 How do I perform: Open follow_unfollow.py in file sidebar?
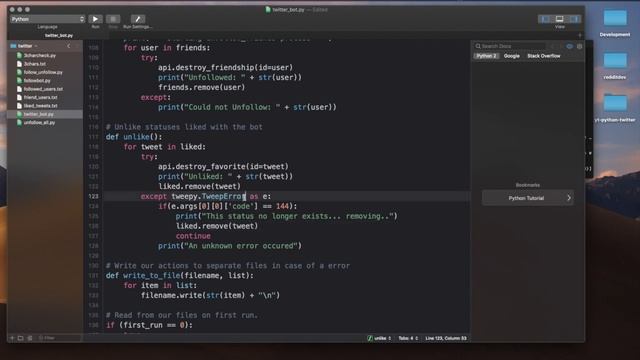click(43, 72)
